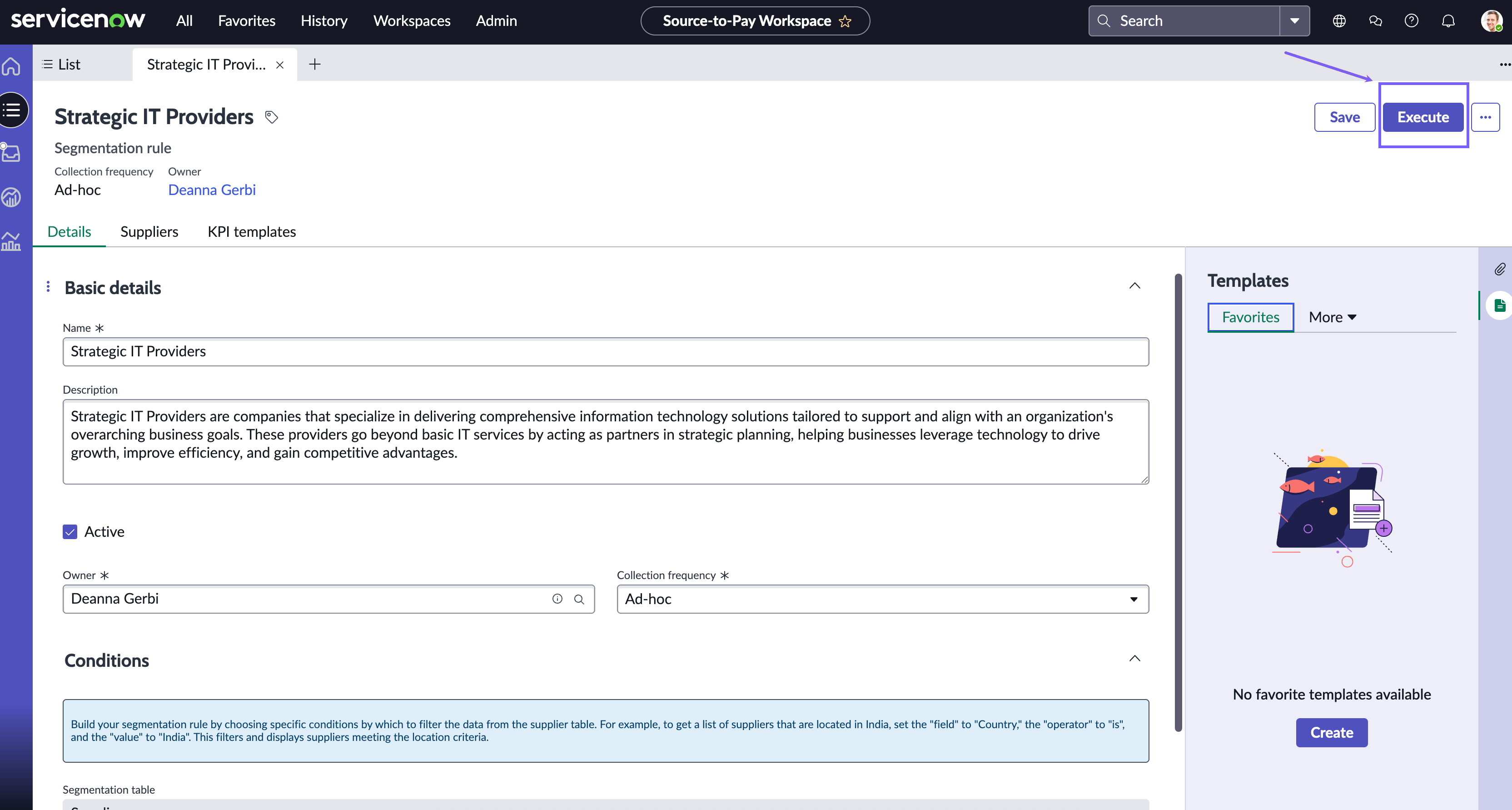Click the Owner field info icon
The image size is (1512, 810).
557,599
